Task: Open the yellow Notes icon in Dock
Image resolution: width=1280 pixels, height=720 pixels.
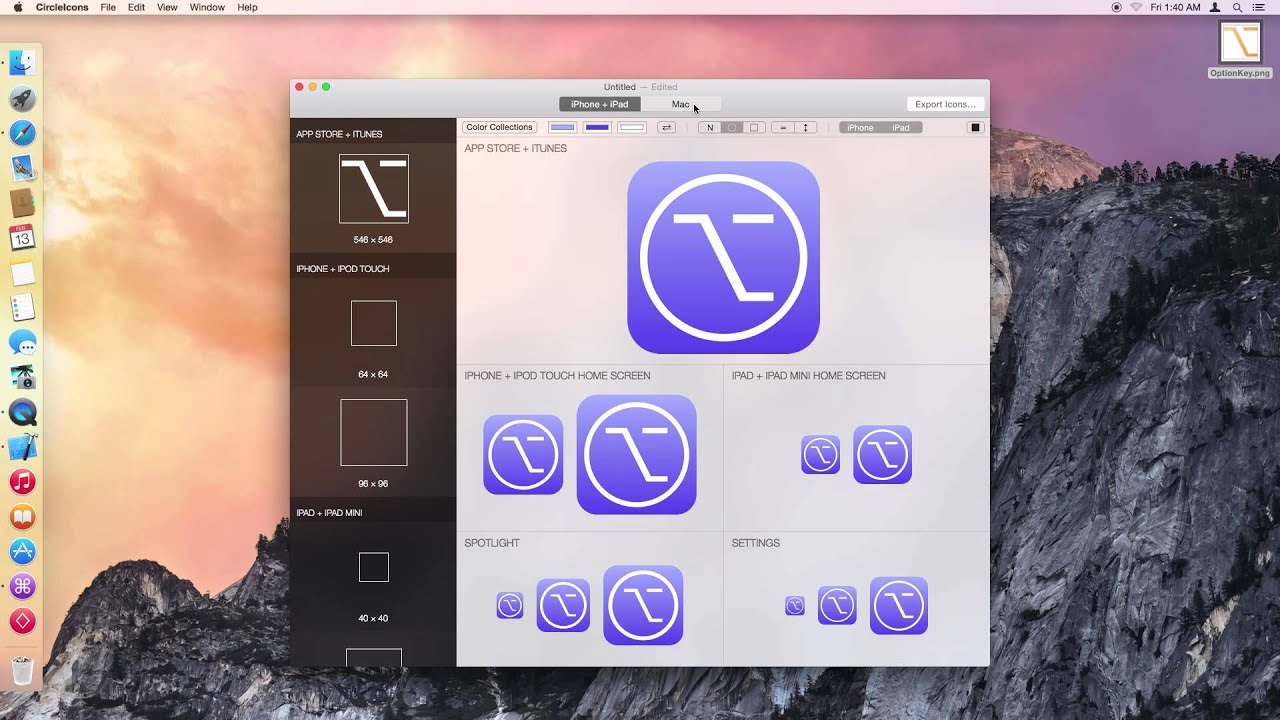Action: (22, 273)
